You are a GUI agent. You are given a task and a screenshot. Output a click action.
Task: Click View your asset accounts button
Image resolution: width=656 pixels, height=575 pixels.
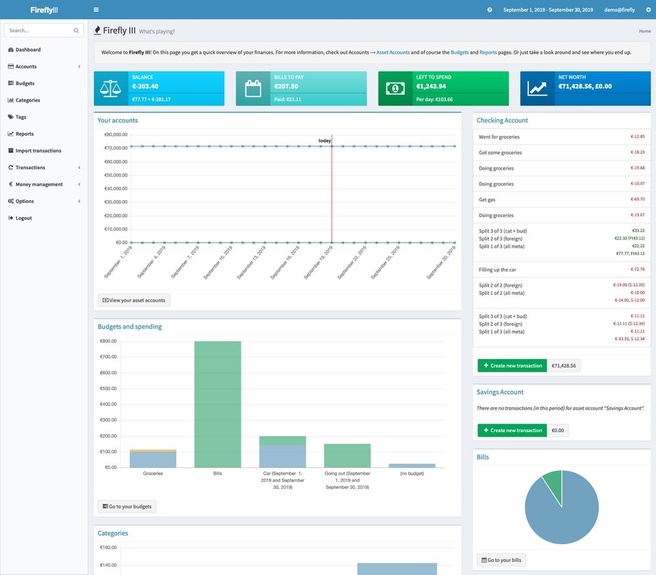134,300
